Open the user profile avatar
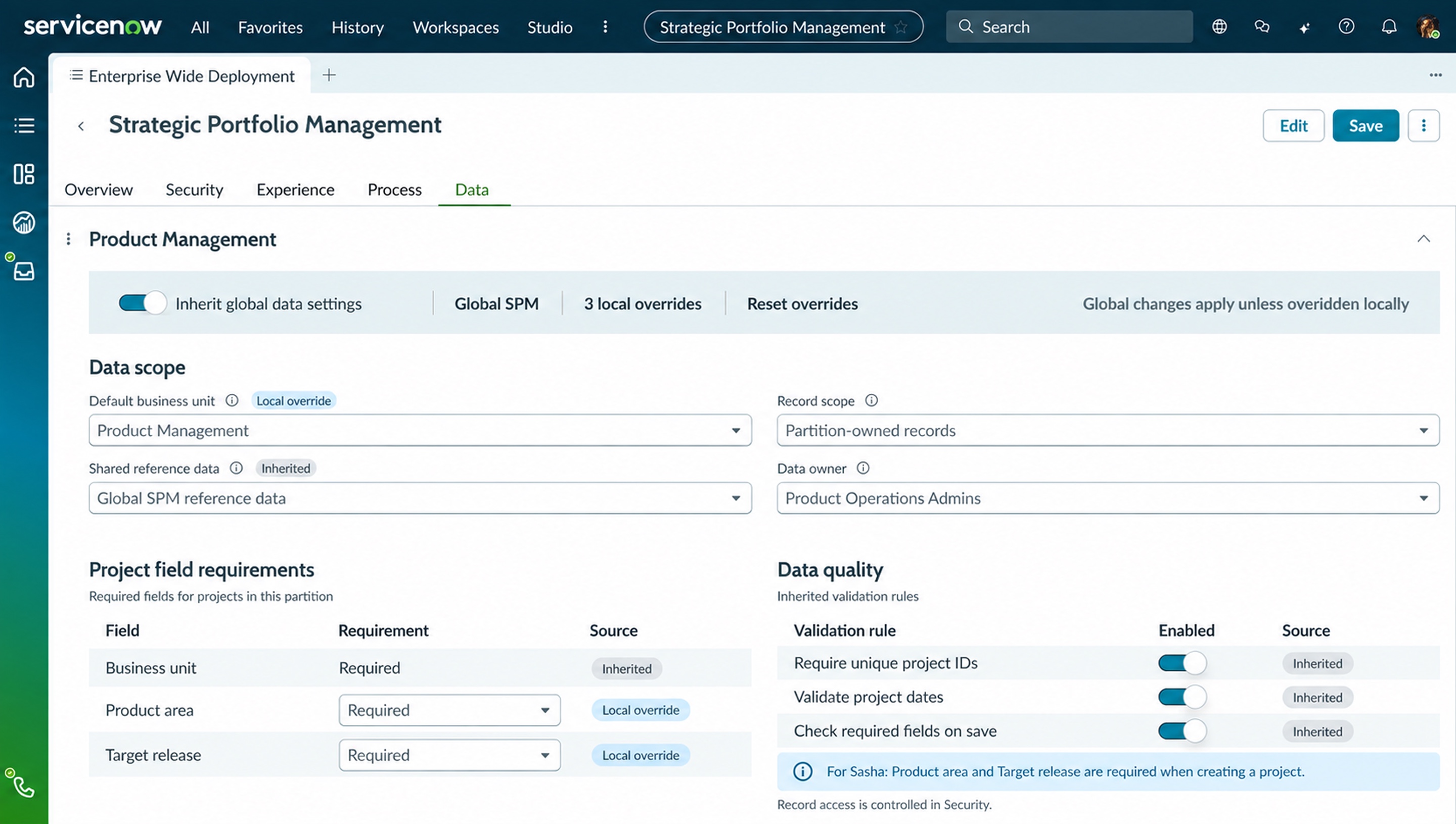 [1428, 27]
